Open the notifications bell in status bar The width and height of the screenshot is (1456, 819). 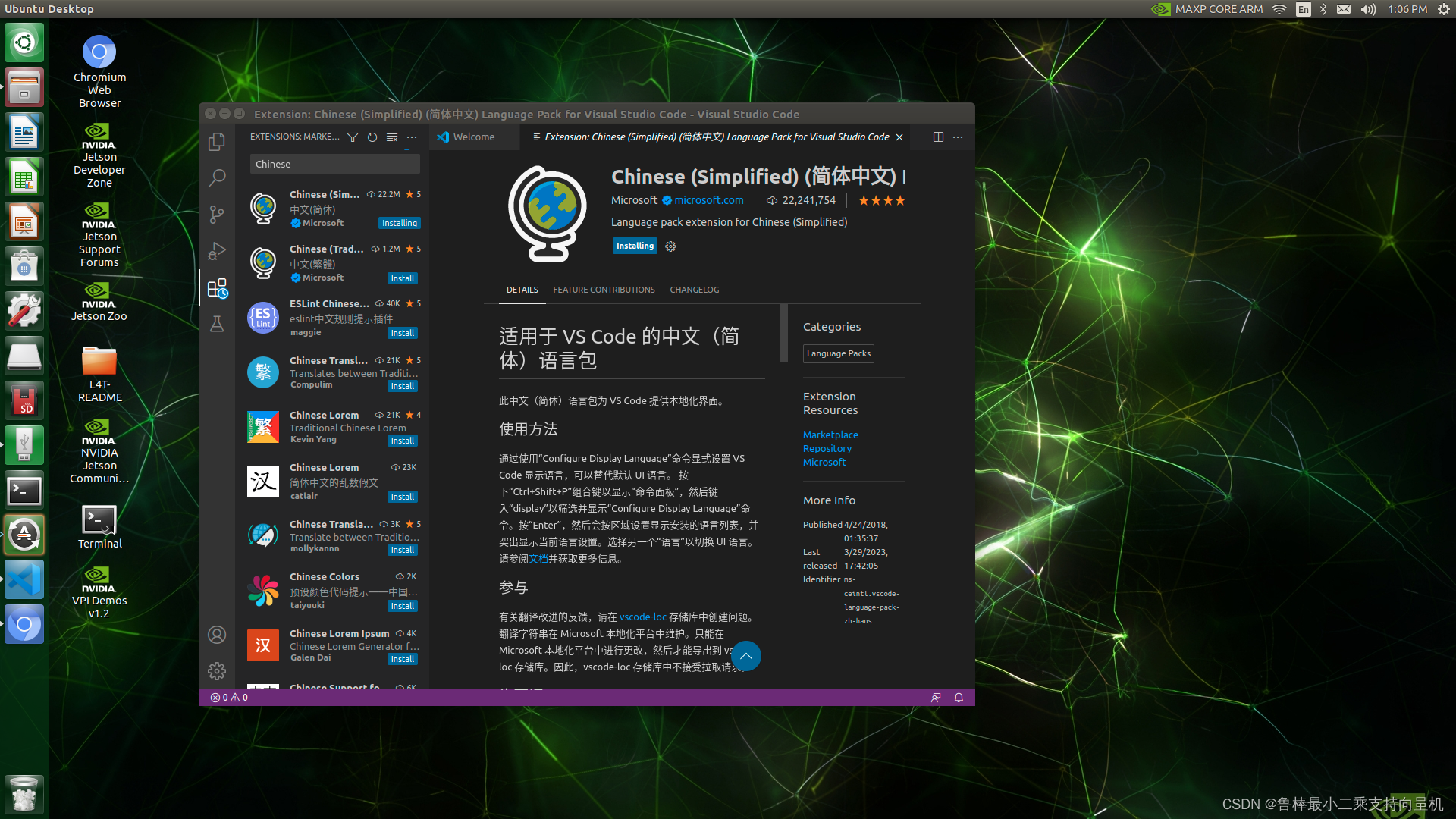pyautogui.click(x=959, y=698)
